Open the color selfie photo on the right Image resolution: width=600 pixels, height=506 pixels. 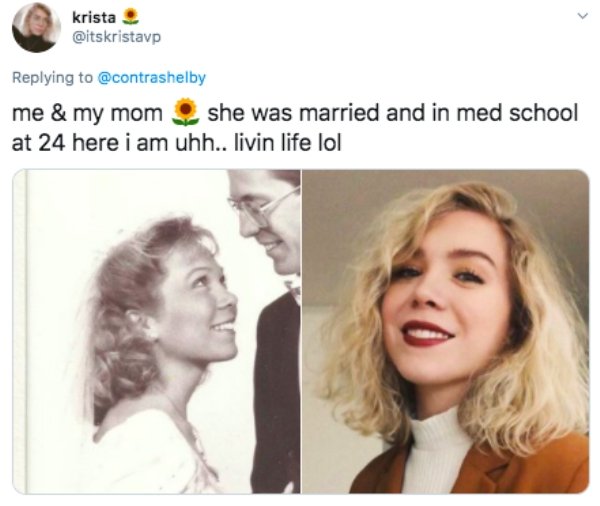click(445, 331)
